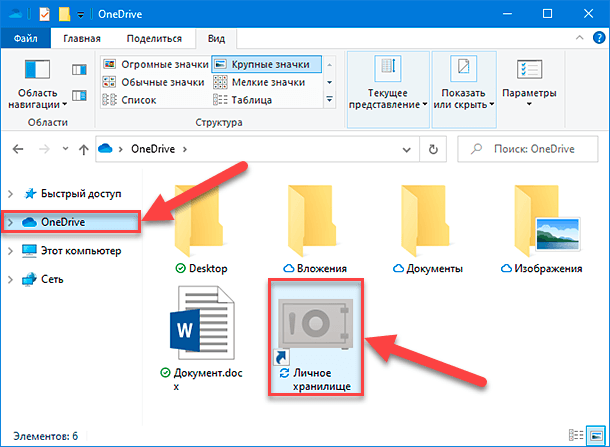Image resolution: width=610 pixels, height=447 pixels.
Task: Click layout gallery down arrow
Action: coord(330,82)
